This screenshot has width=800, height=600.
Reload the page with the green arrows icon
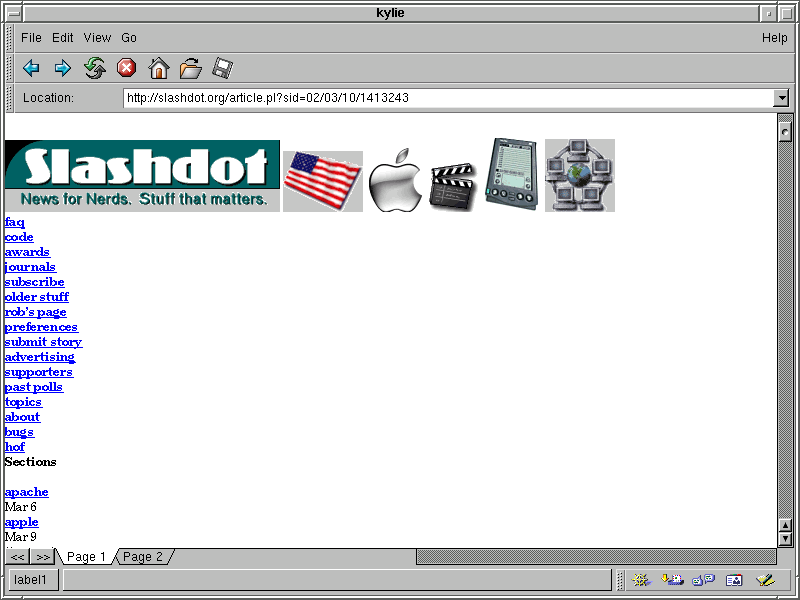pyautogui.click(x=95, y=68)
